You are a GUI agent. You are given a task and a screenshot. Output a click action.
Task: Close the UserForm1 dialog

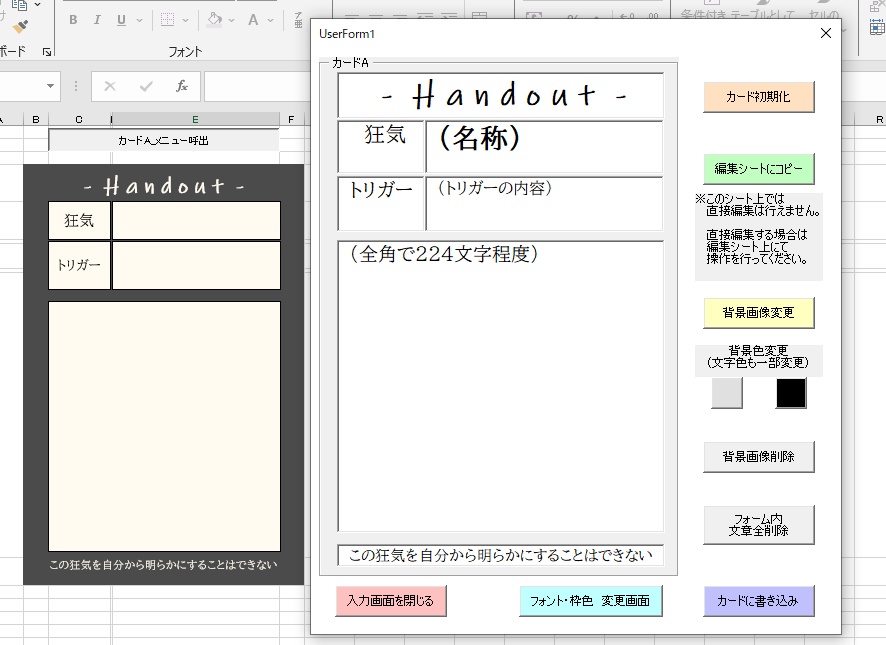826,33
